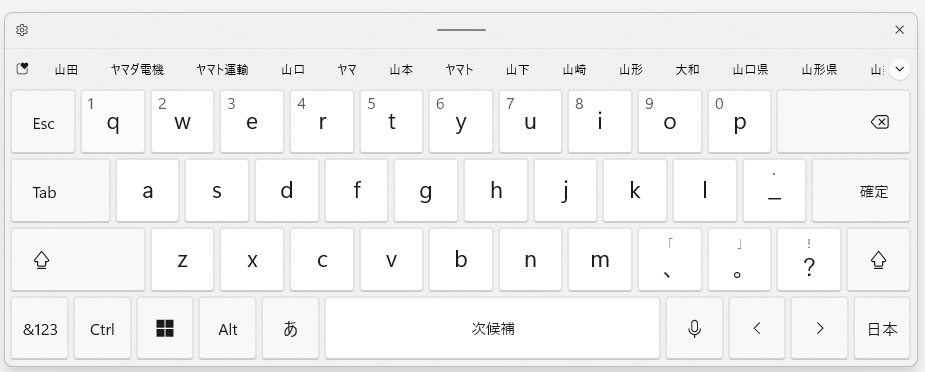The image size is (925, 372).
Task: Tap the z key
Action: tap(182, 259)
